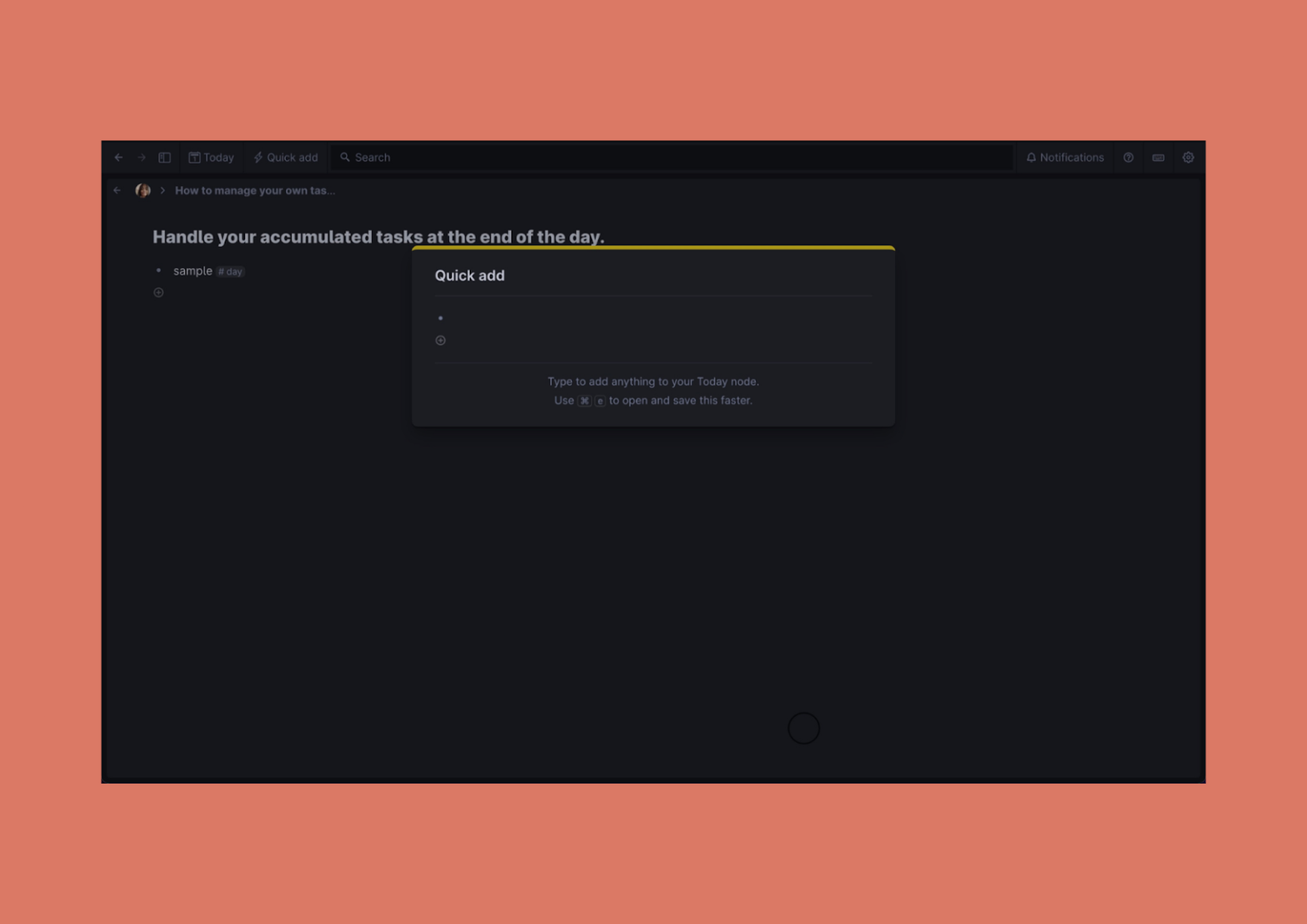Select the Today tab
The height and width of the screenshot is (924, 1307).
tap(211, 157)
